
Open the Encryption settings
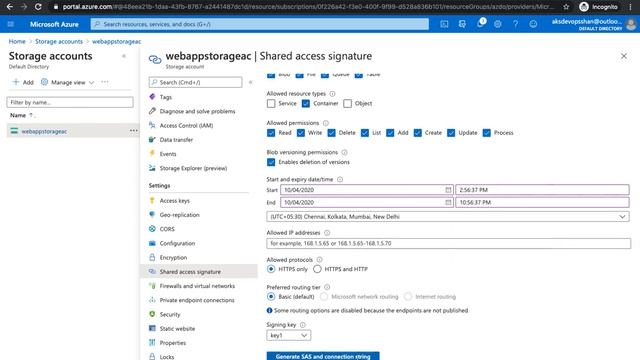[x=173, y=258]
